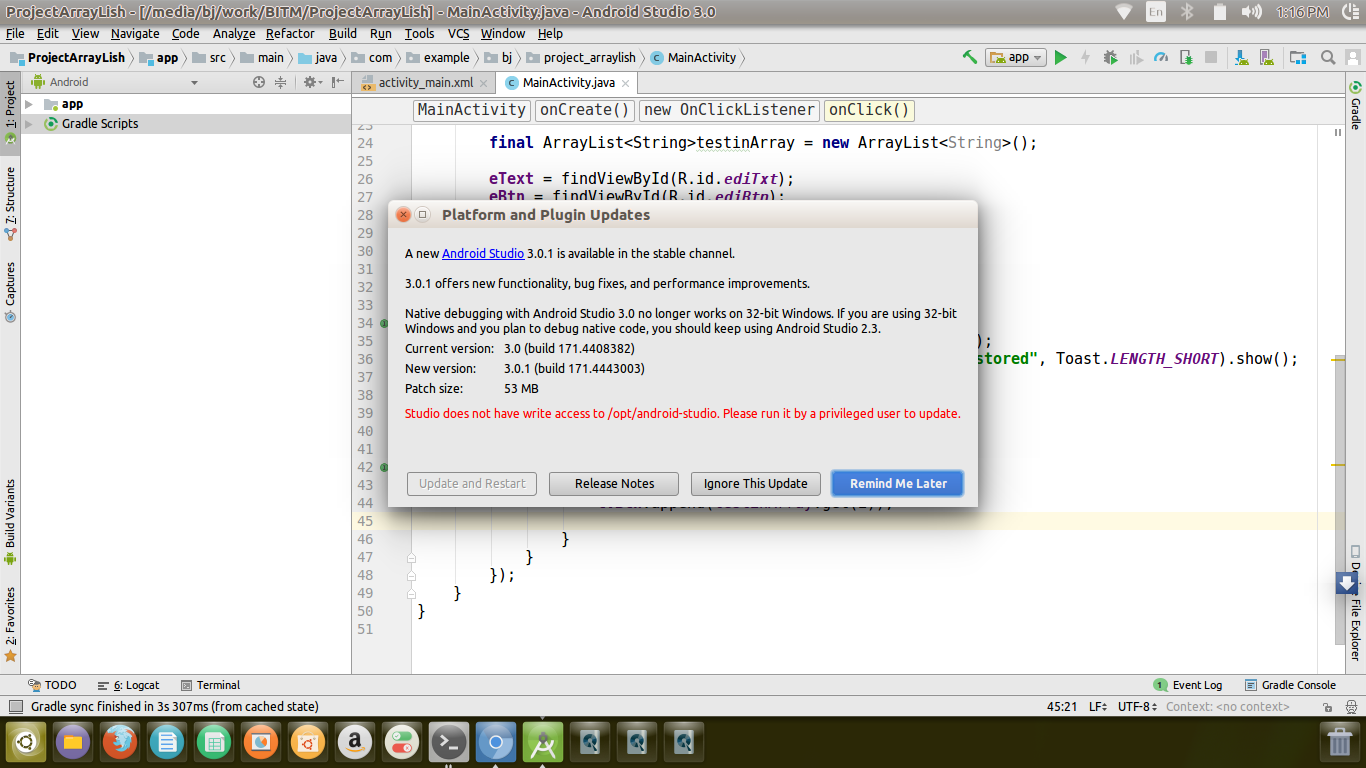Viewport: 1366px width, 768px height.
Task: Collapse code block at line 48
Action: pos(411,576)
